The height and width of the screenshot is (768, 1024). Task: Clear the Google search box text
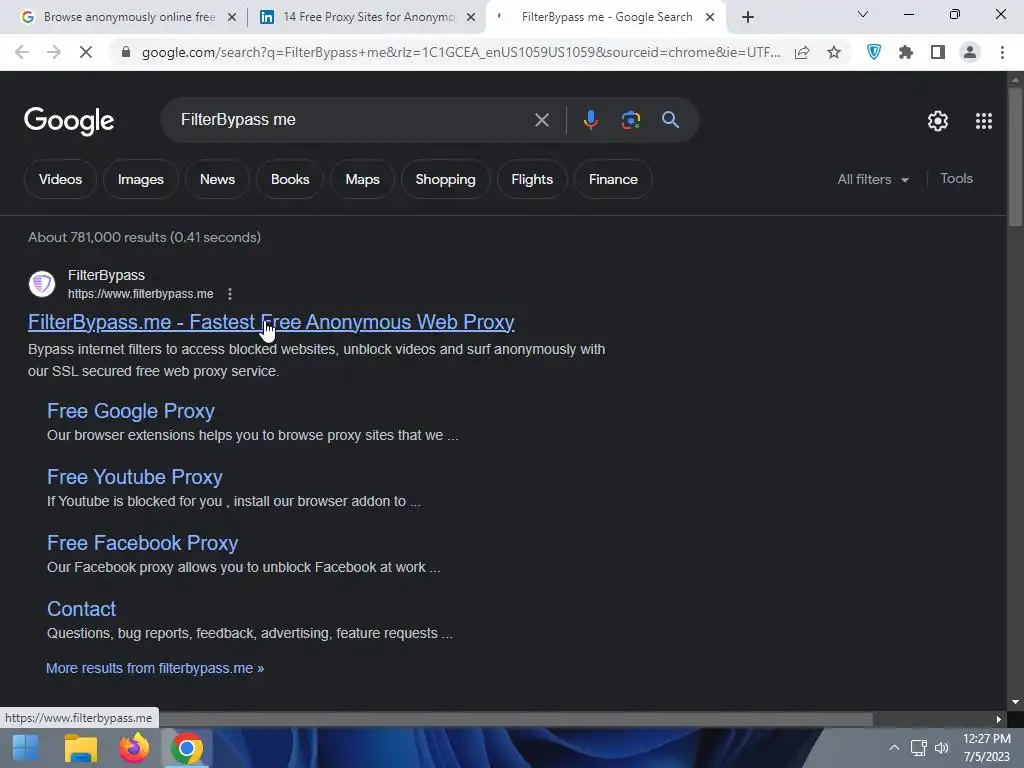coord(541,120)
